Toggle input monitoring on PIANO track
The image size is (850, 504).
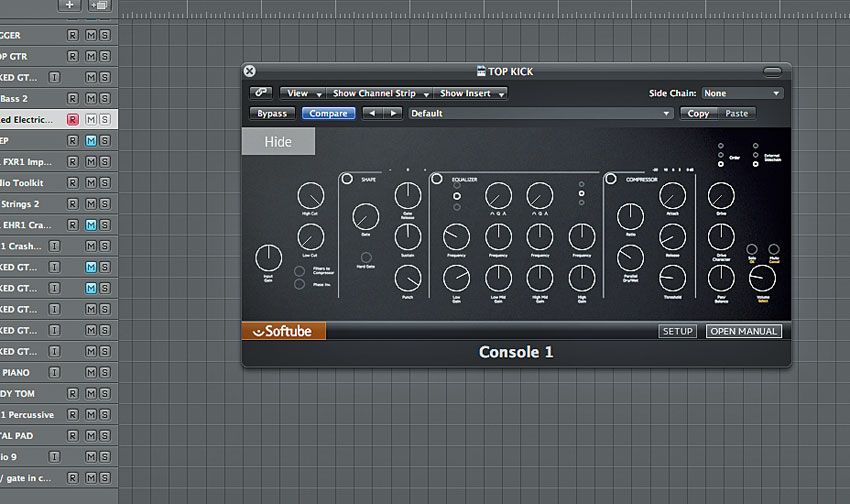tap(54, 372)
